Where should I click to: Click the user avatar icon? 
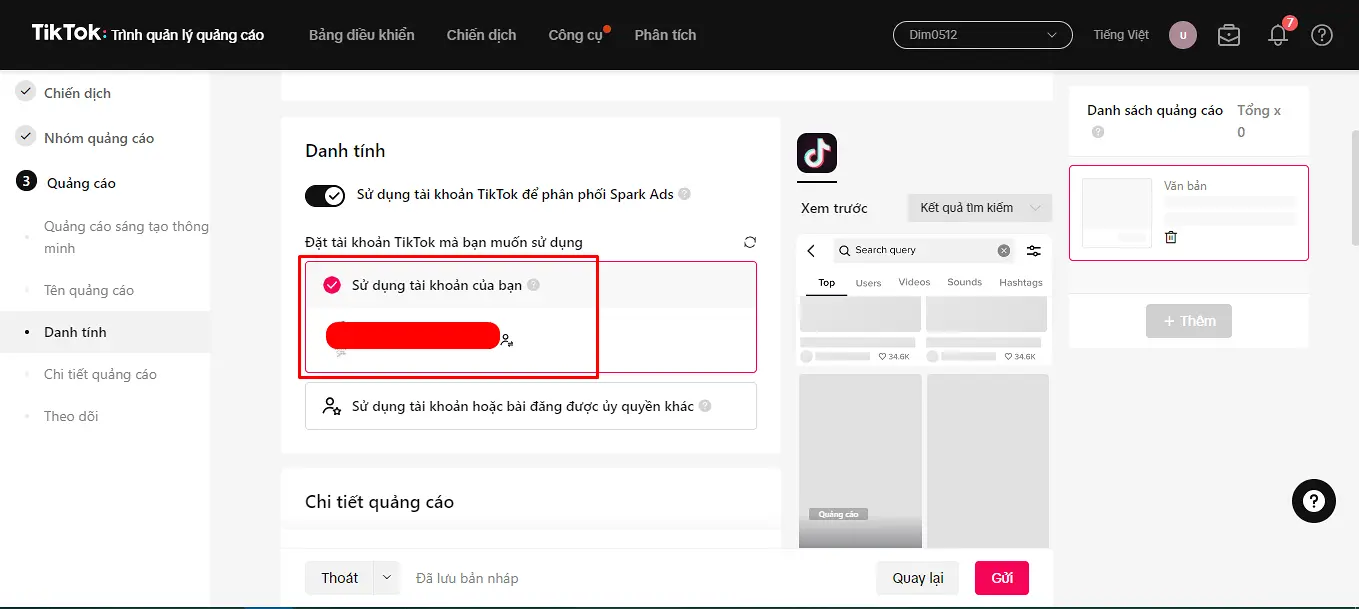pos(1183,35)
